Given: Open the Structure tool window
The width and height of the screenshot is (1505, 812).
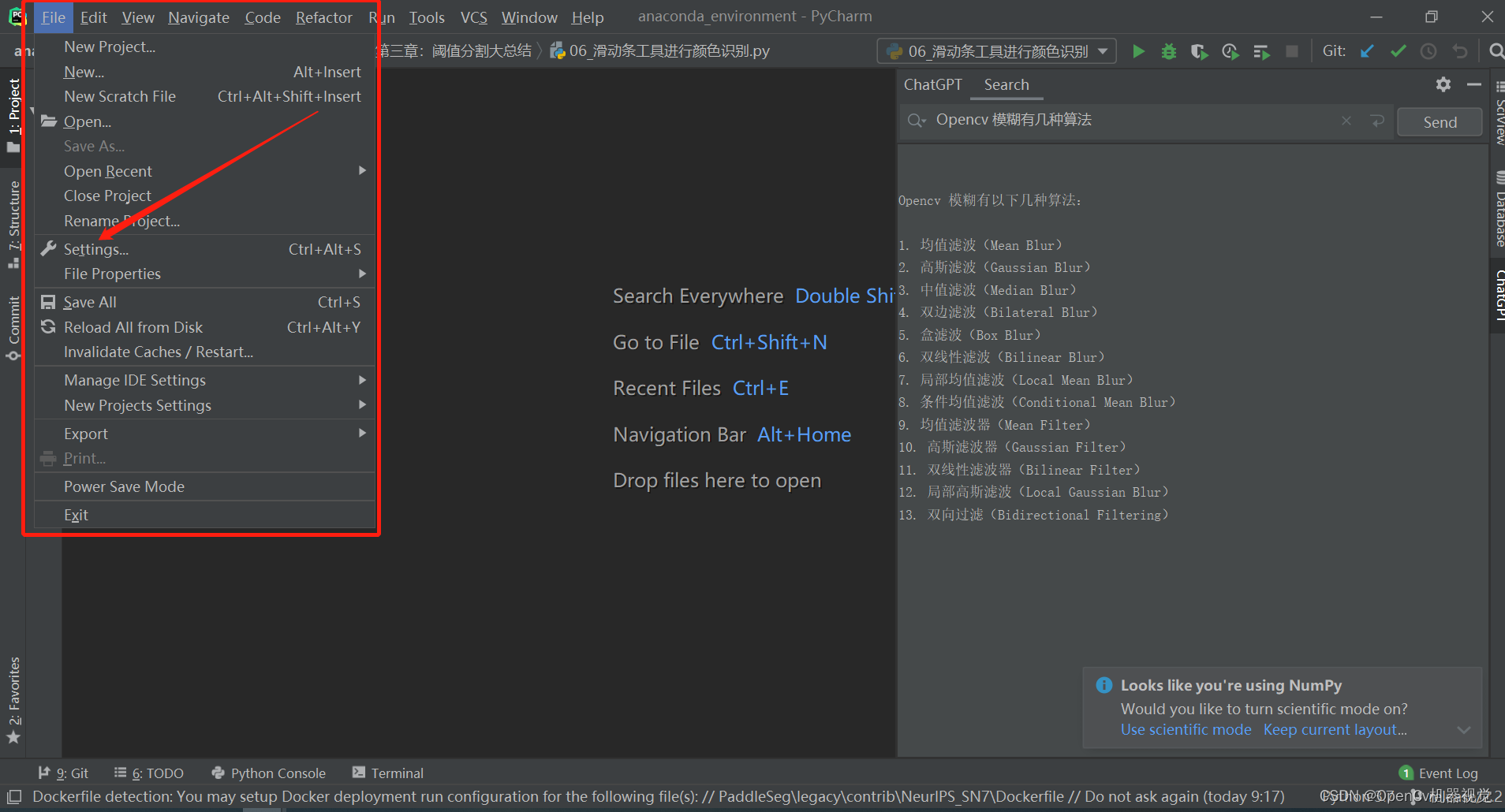Looking at the screenshot, I should click(x=13, y=225).
